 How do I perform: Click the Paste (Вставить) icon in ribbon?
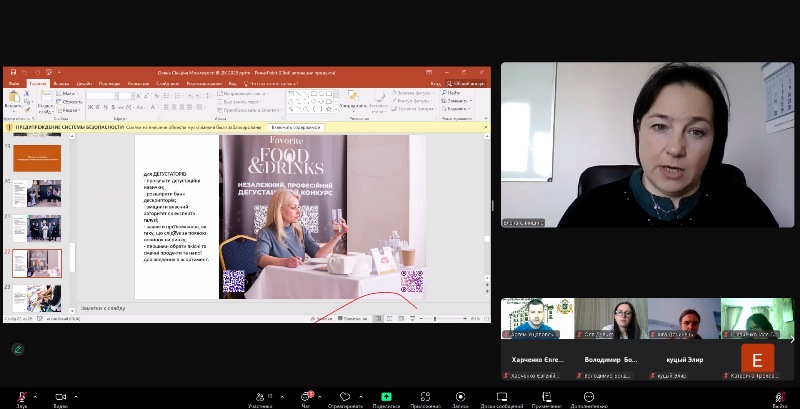click(13, 96)
